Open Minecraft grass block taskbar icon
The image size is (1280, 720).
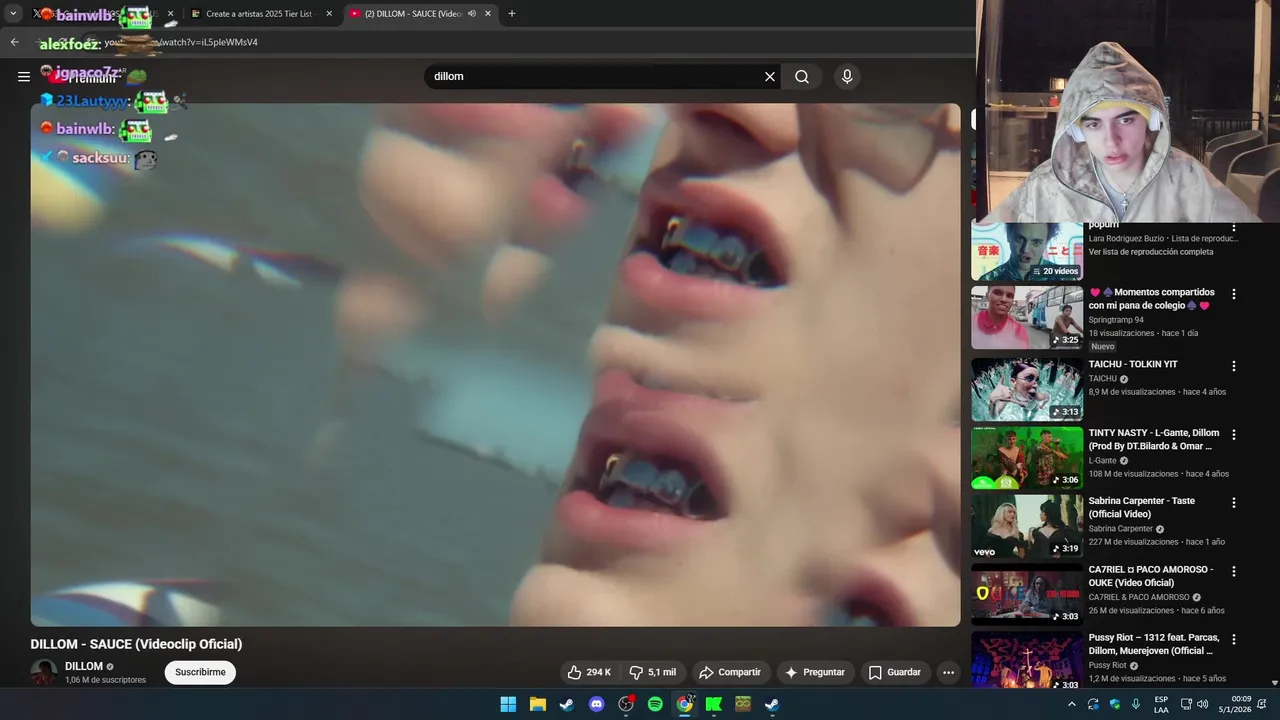(743, 704)
